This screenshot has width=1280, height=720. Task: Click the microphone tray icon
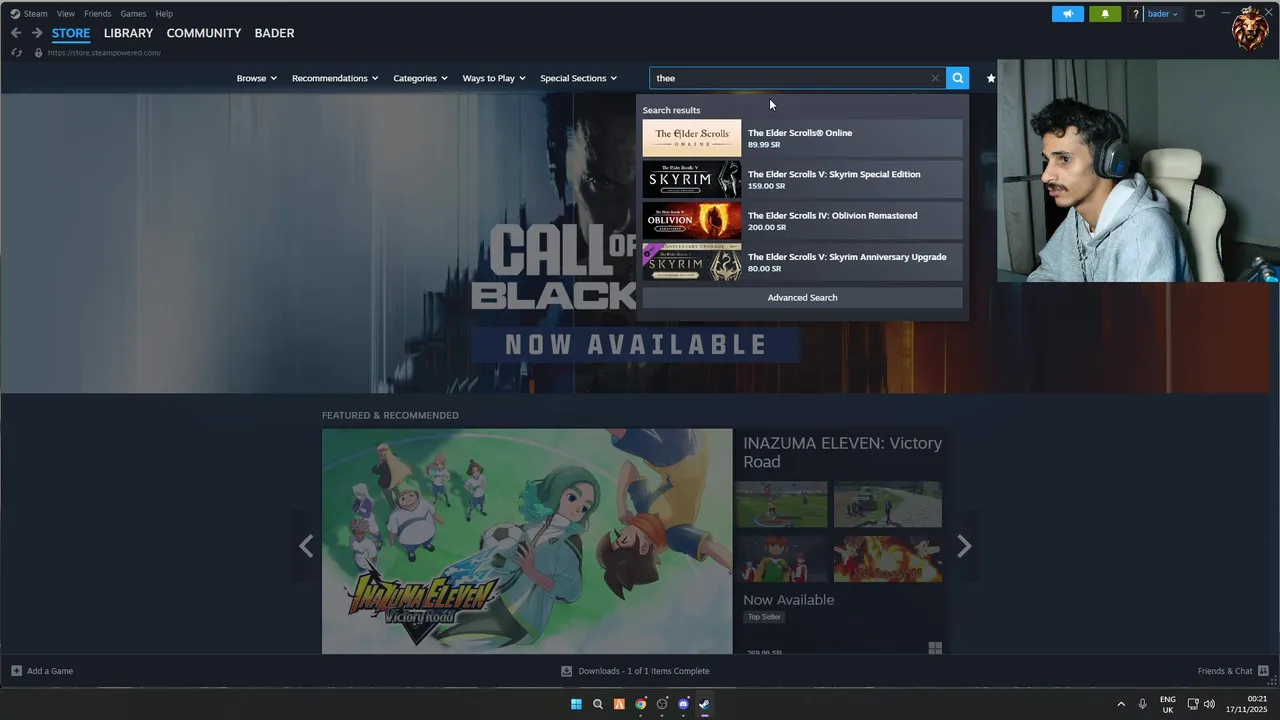point(1142,704)
